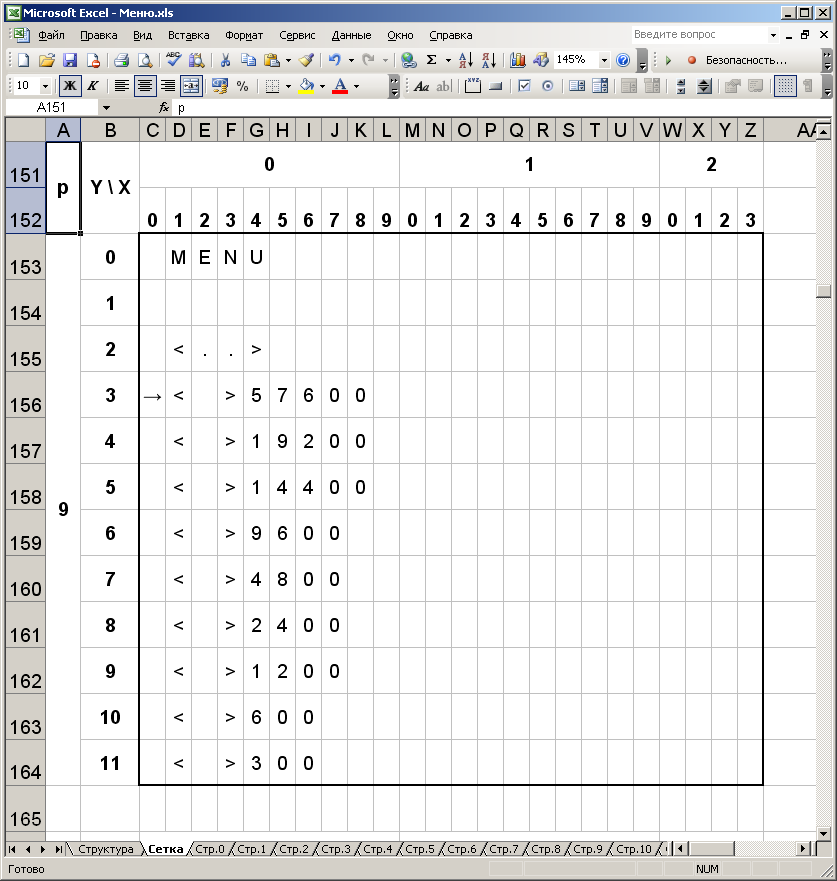Screen dimensions: 837x881
Task: Select the Forms Button control
Action: click(495, 86)
